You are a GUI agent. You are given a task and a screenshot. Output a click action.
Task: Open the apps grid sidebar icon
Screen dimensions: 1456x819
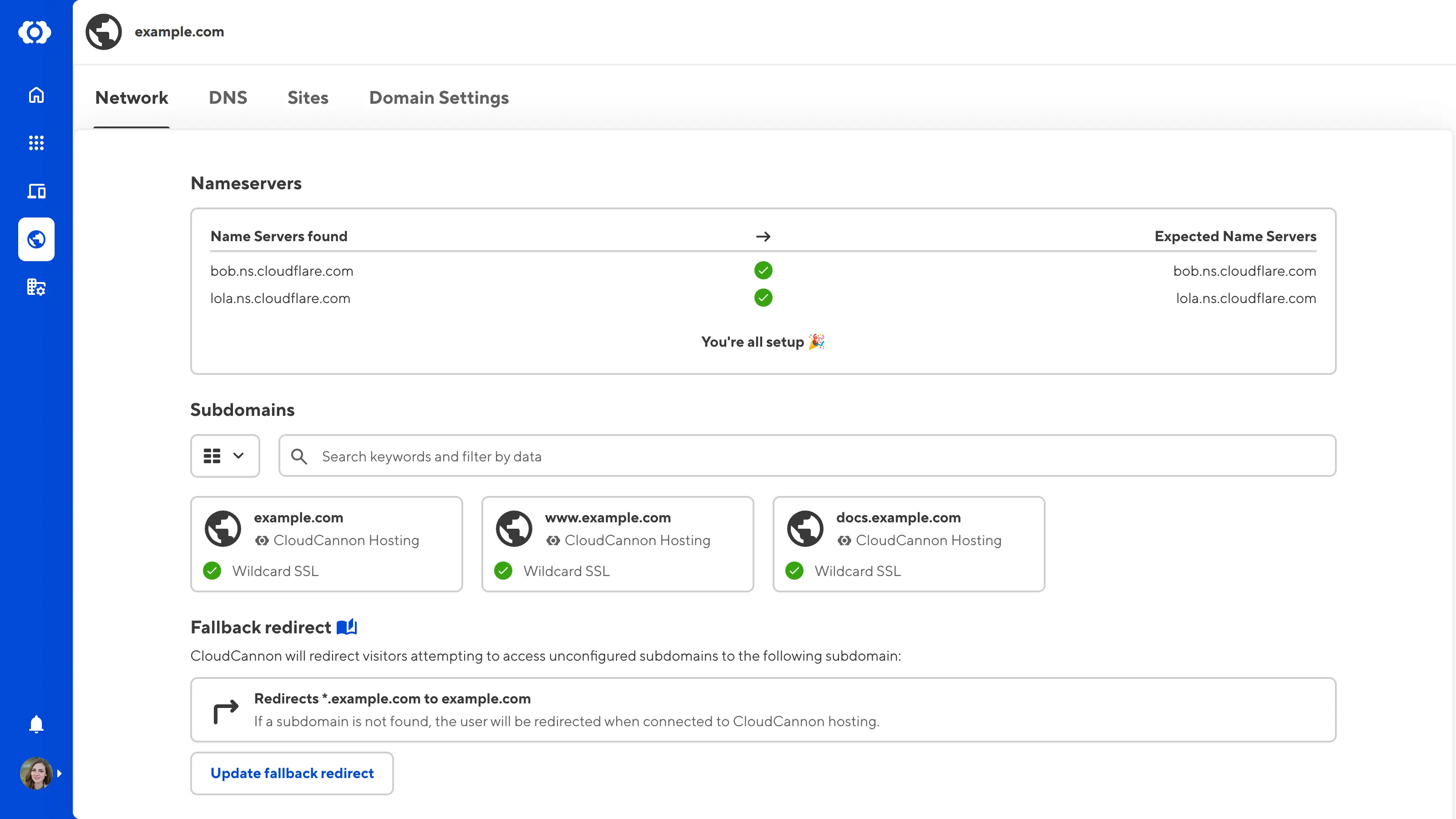[36, 143]
